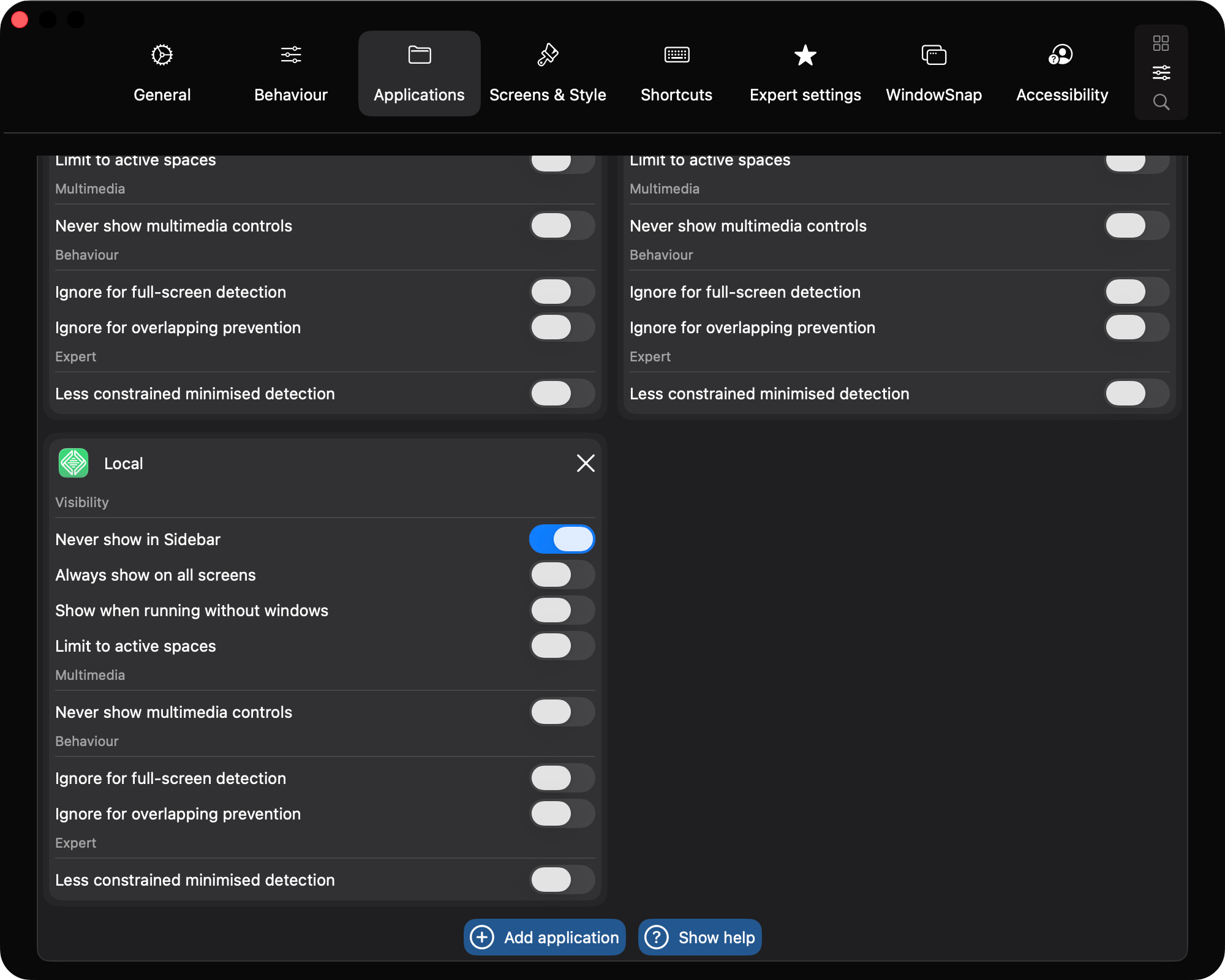Viewport: 1225px width, 980px height.
Task: Click the Add application button
Action: tap(545, 937)
